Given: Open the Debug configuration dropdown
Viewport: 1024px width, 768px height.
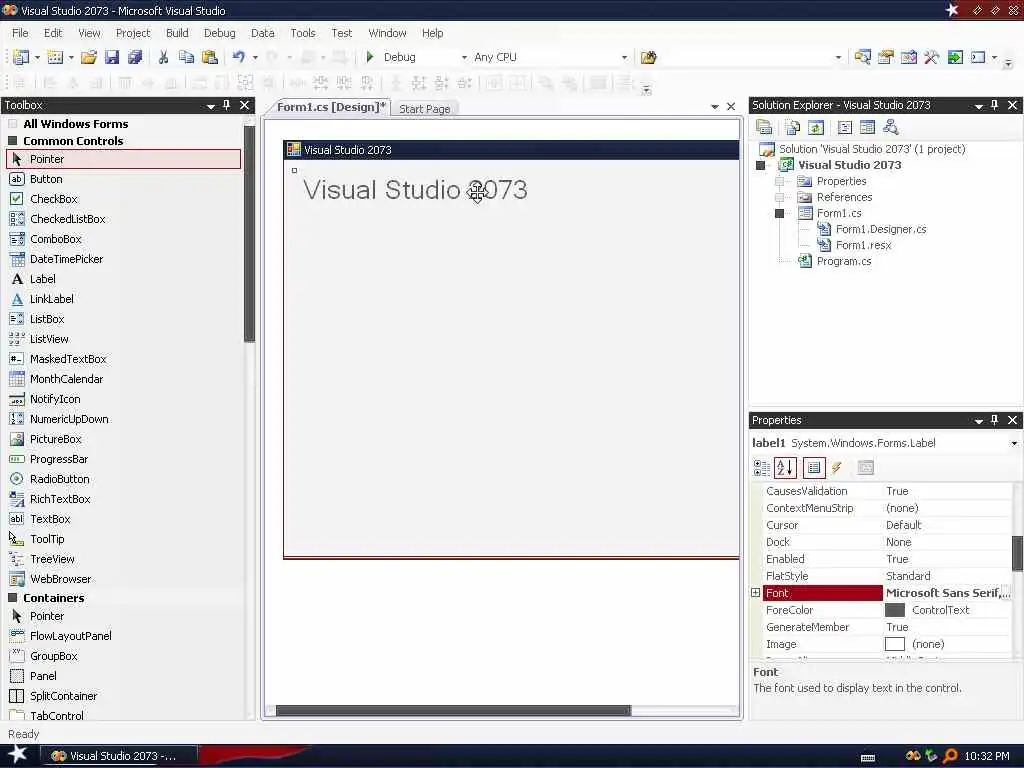Looking at the screenshot, I should pos(464,57).
